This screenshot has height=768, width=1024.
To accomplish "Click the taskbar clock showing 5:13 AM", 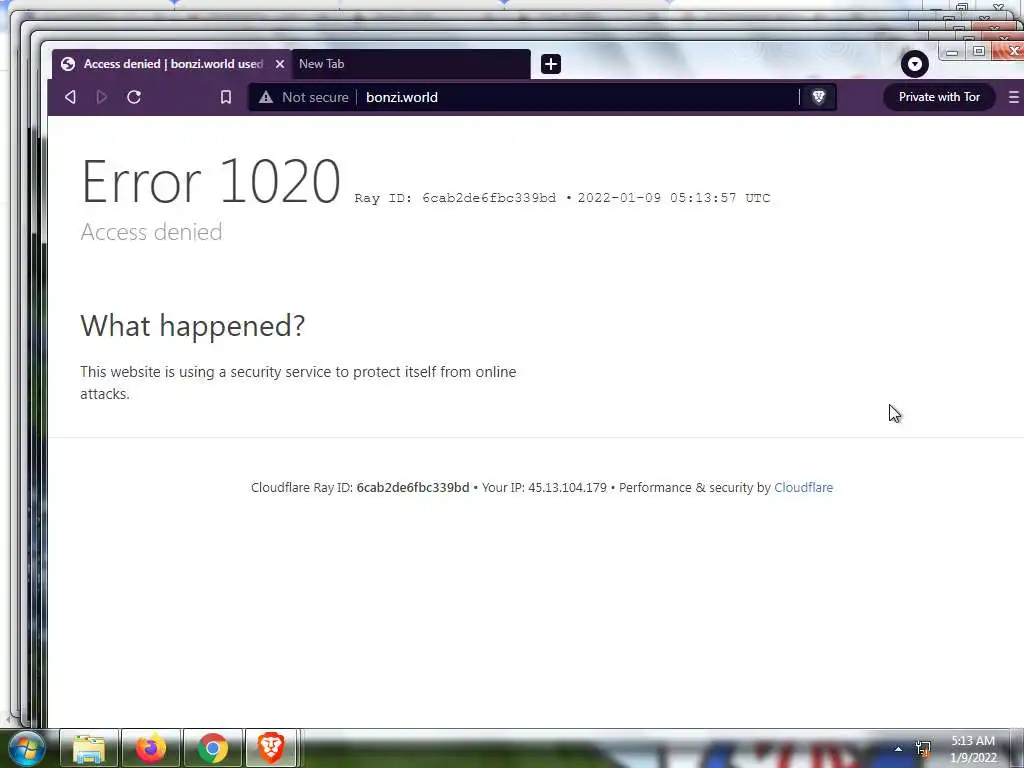I will pyautogui.click(x=973, y=749).
